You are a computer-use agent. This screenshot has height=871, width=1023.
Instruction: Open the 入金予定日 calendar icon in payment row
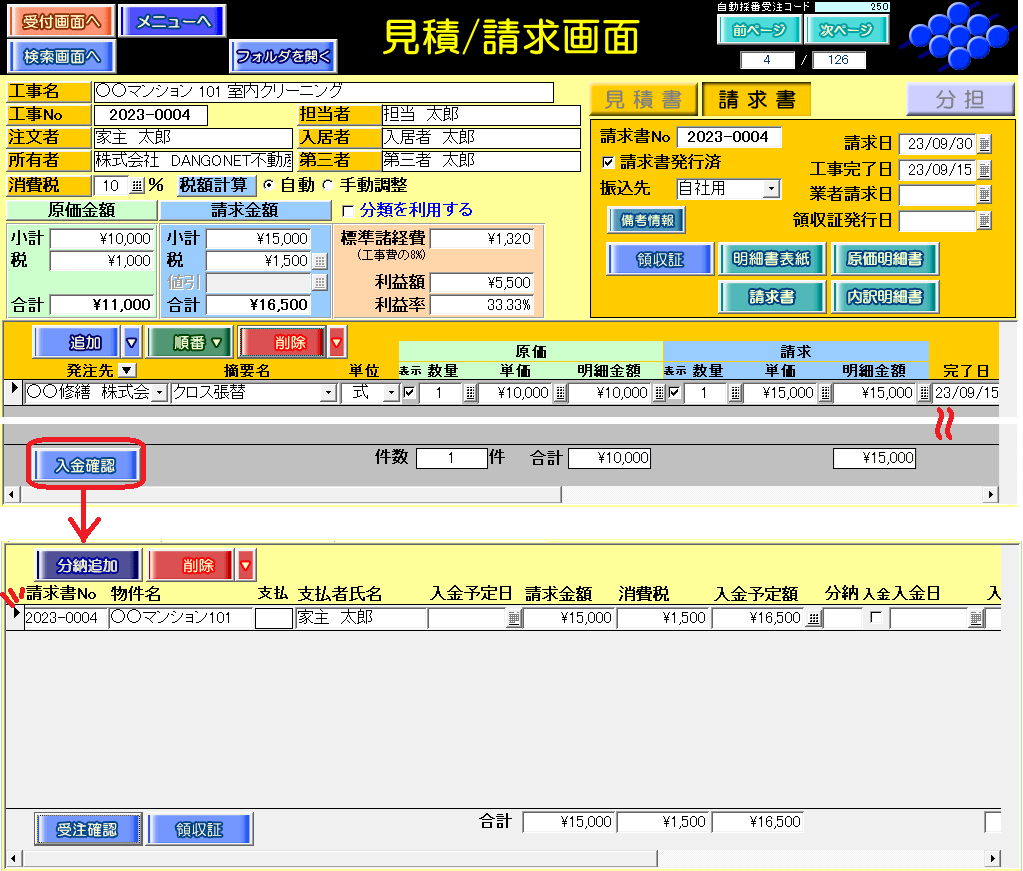pos(514,619)
